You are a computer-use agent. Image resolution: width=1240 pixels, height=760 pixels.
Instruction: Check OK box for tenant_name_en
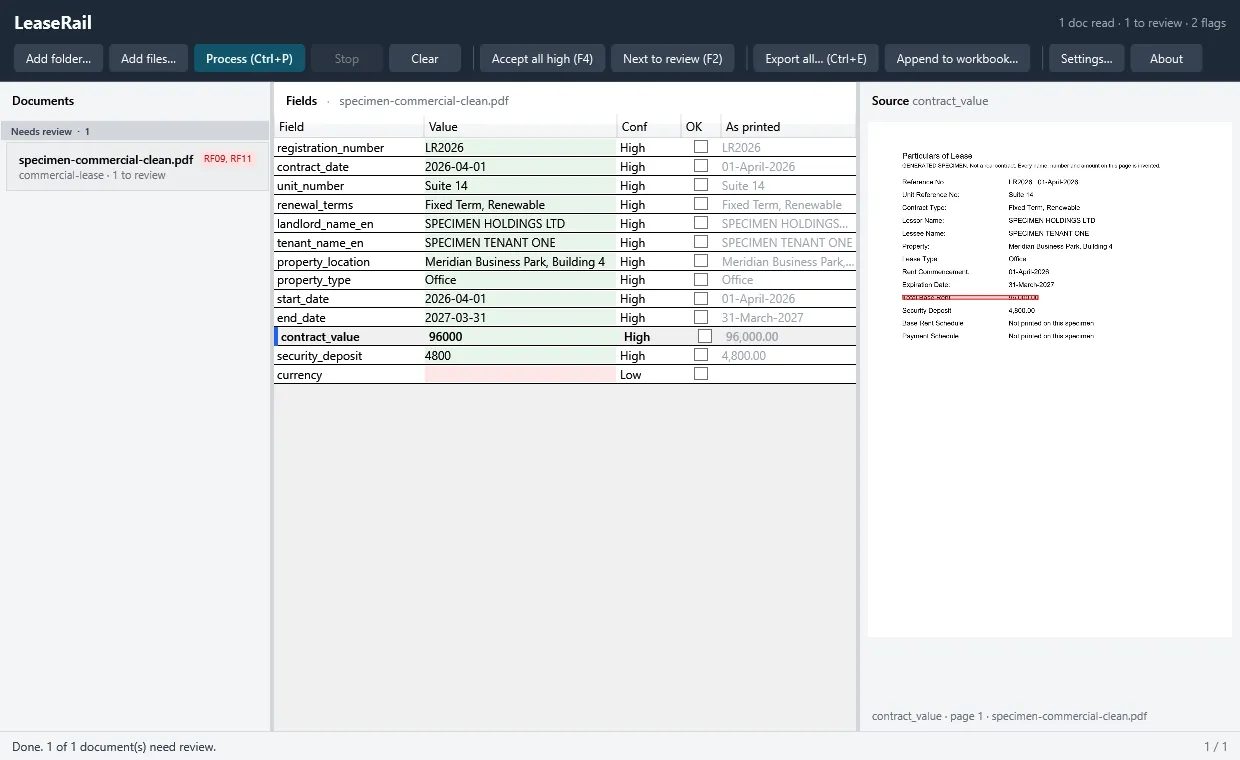point(701,242)
